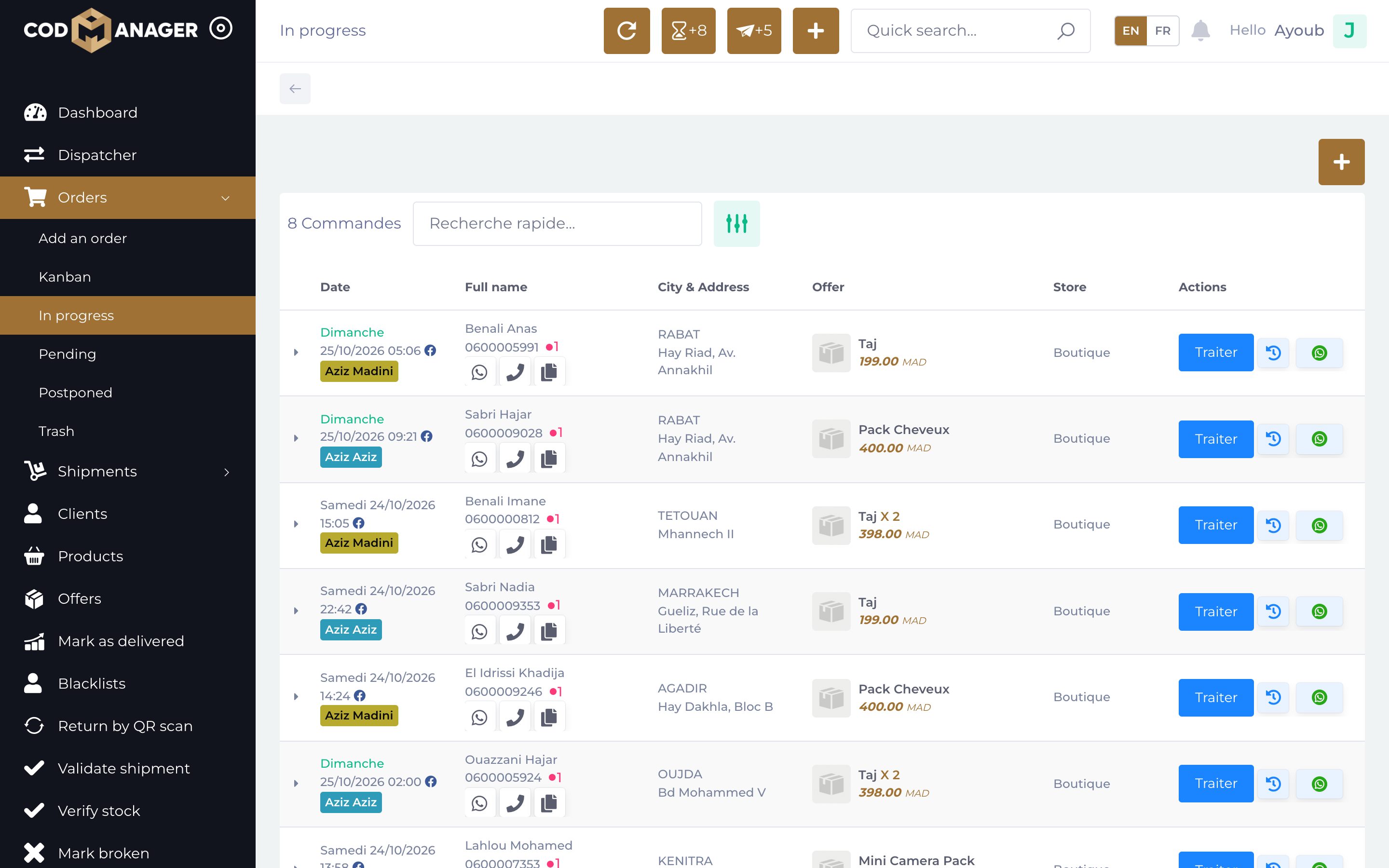The height and width of the screenshot is (868, 1389).
Task: Click green WhatsApp action for El Idrissi Khadija
Action: pyautogui.click(x=1319, y=697)
